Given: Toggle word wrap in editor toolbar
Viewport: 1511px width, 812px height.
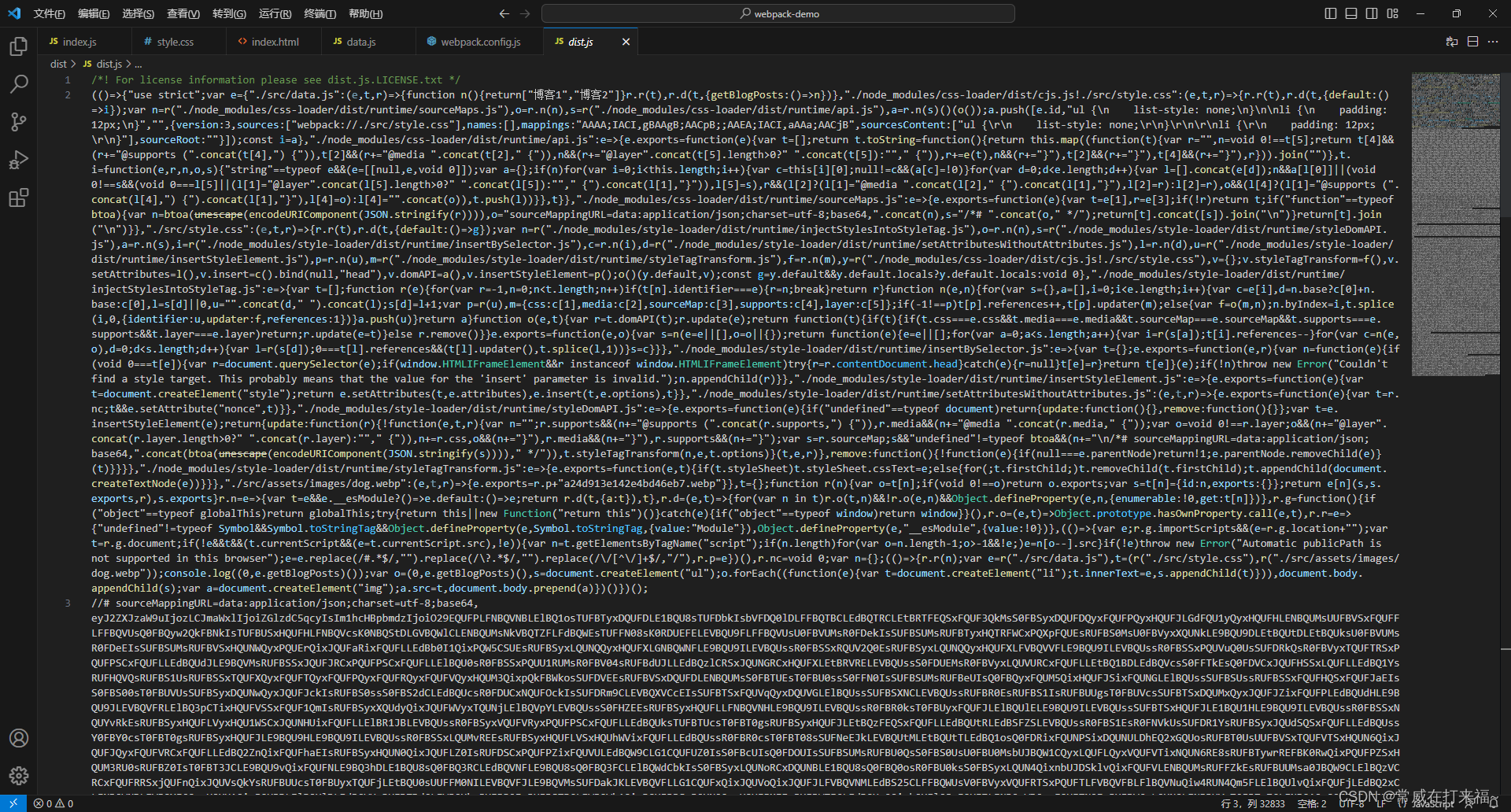Looking at the screenshot, I should point(1452,42).
